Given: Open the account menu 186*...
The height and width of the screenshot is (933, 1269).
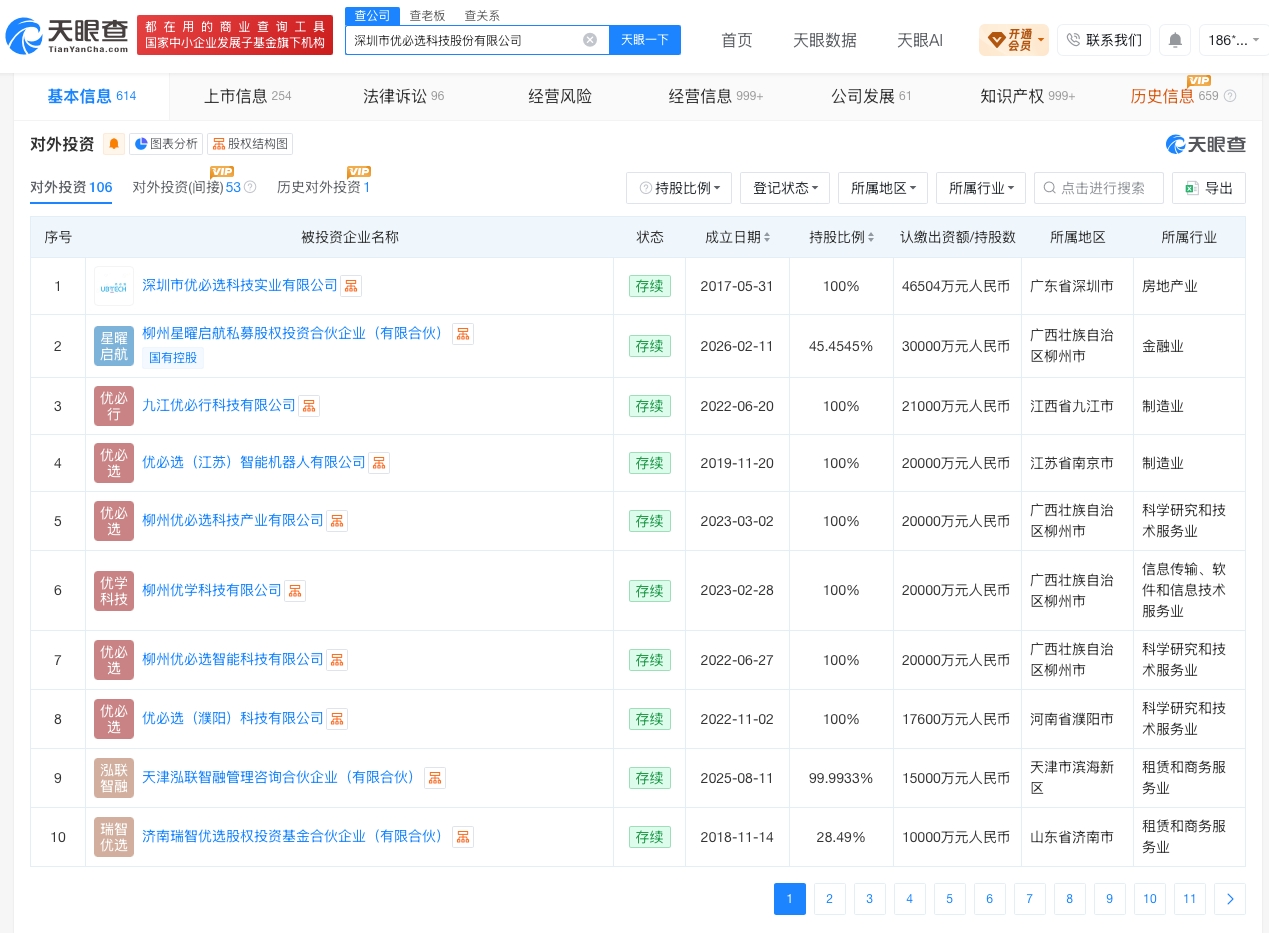Looking at the screenshot, I should pyautogui.click(x=1233, y=40).
